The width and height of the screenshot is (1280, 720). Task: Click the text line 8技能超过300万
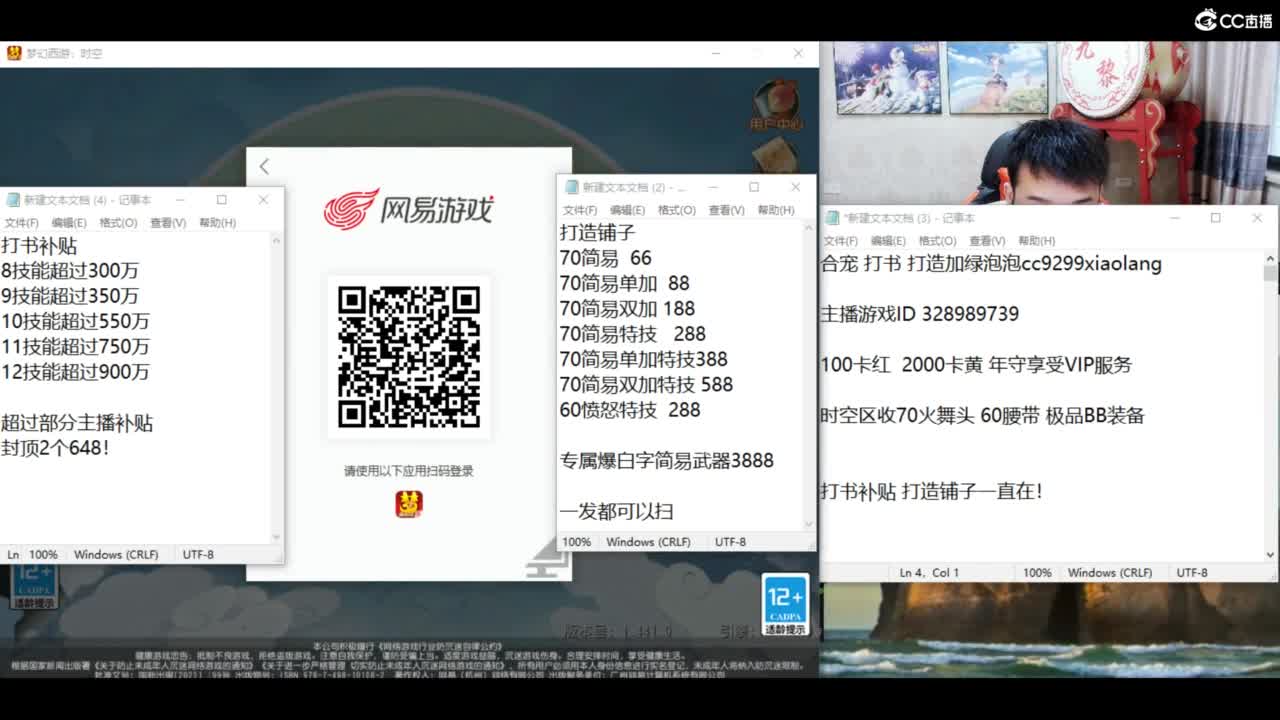tap(70, 271)
